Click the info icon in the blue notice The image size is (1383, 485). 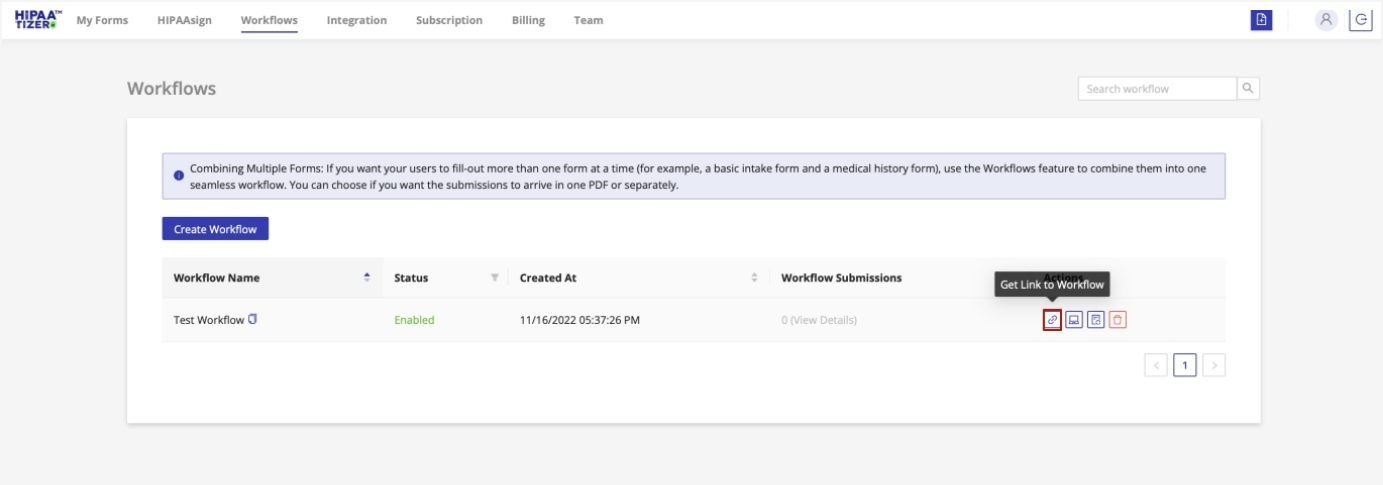[x=179, y=176]
